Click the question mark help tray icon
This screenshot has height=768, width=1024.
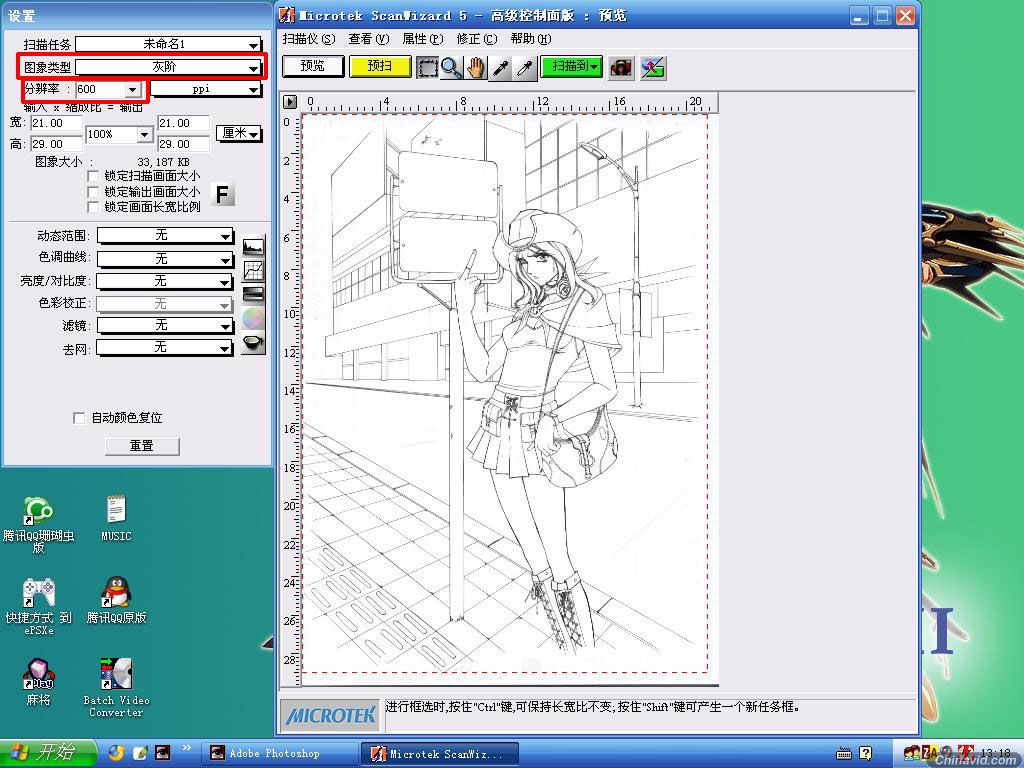pos(866,754)
